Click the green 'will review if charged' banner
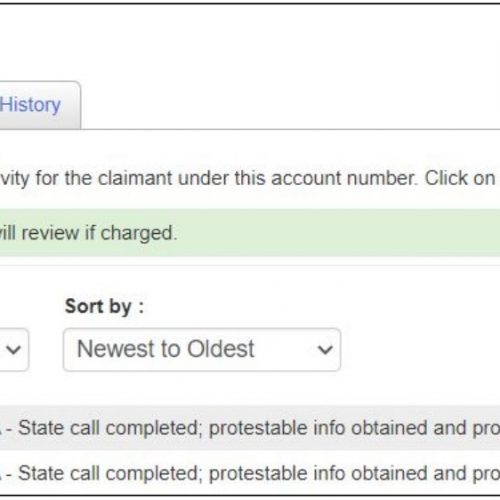This screenshot has height=500, width=500. [250, 233]
